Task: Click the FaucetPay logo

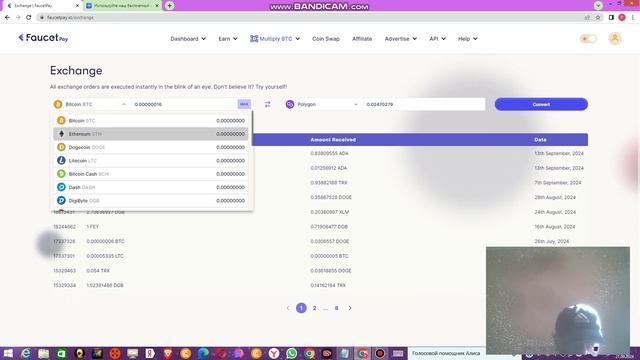Action: tap(43, 38)
